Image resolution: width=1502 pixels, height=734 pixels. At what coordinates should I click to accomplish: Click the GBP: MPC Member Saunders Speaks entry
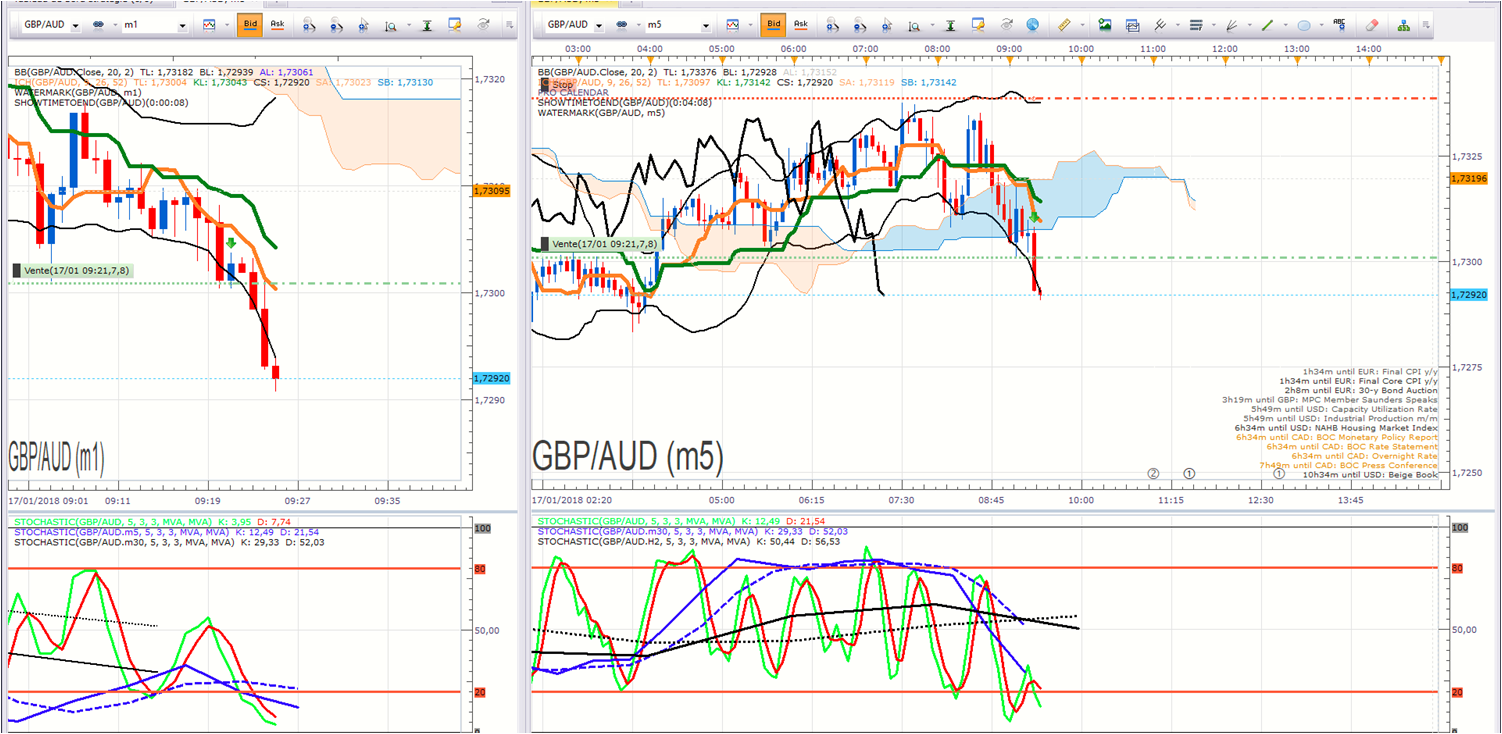pos(1330,400)
